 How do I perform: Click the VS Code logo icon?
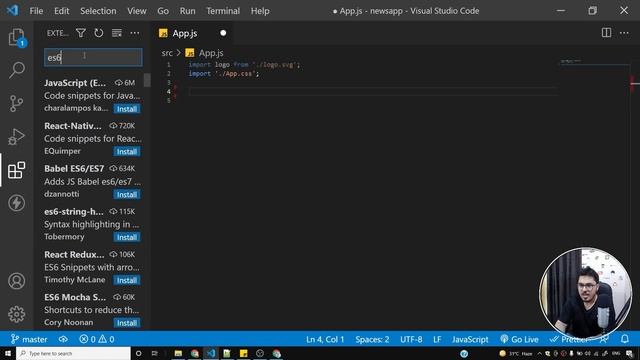12,10
